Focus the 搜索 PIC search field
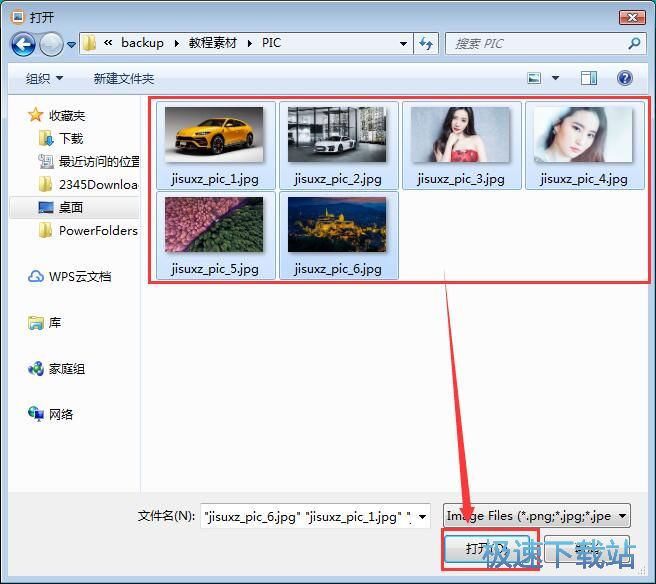 538,44
